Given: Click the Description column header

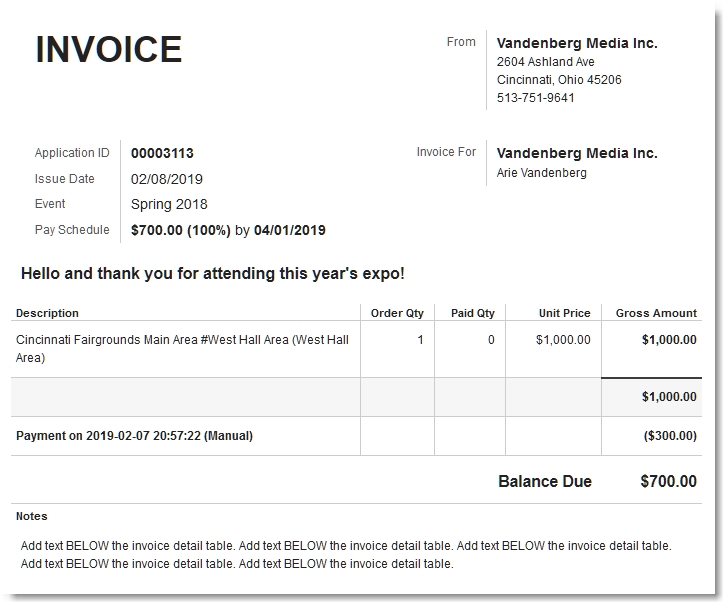Looking at the screenshot, I should (47, 313).
